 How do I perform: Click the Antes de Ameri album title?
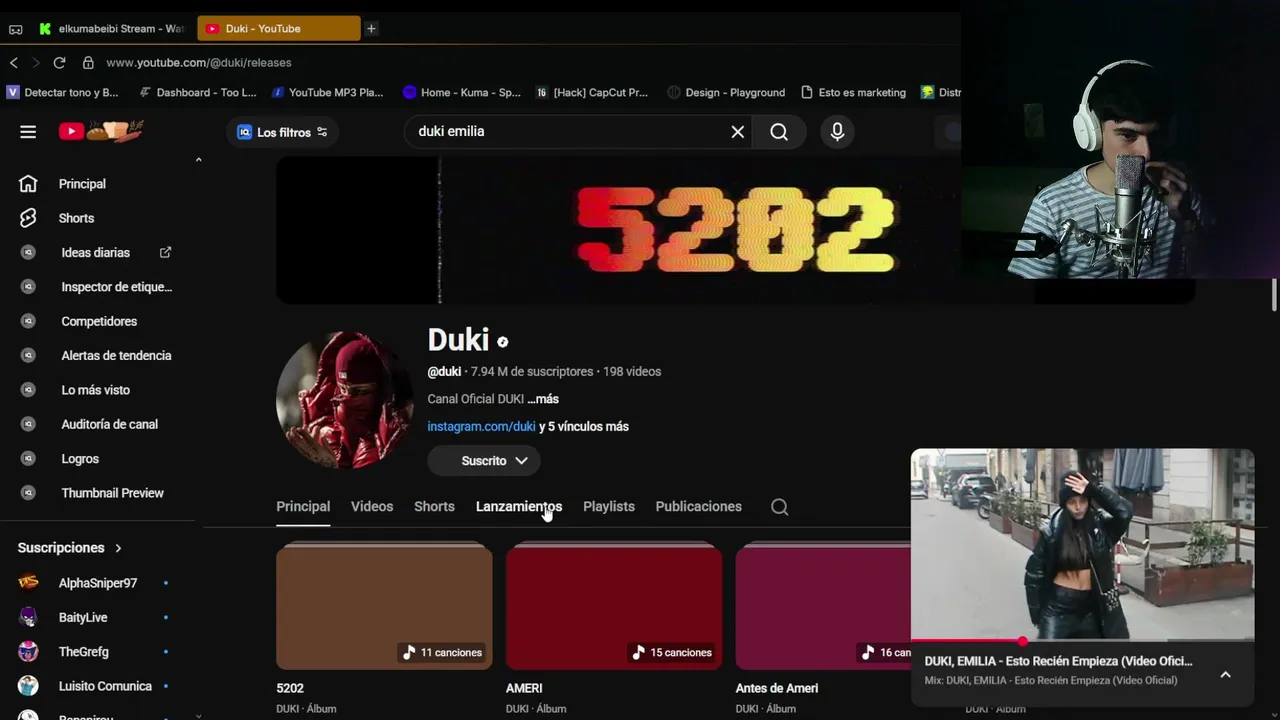[777, 688]
